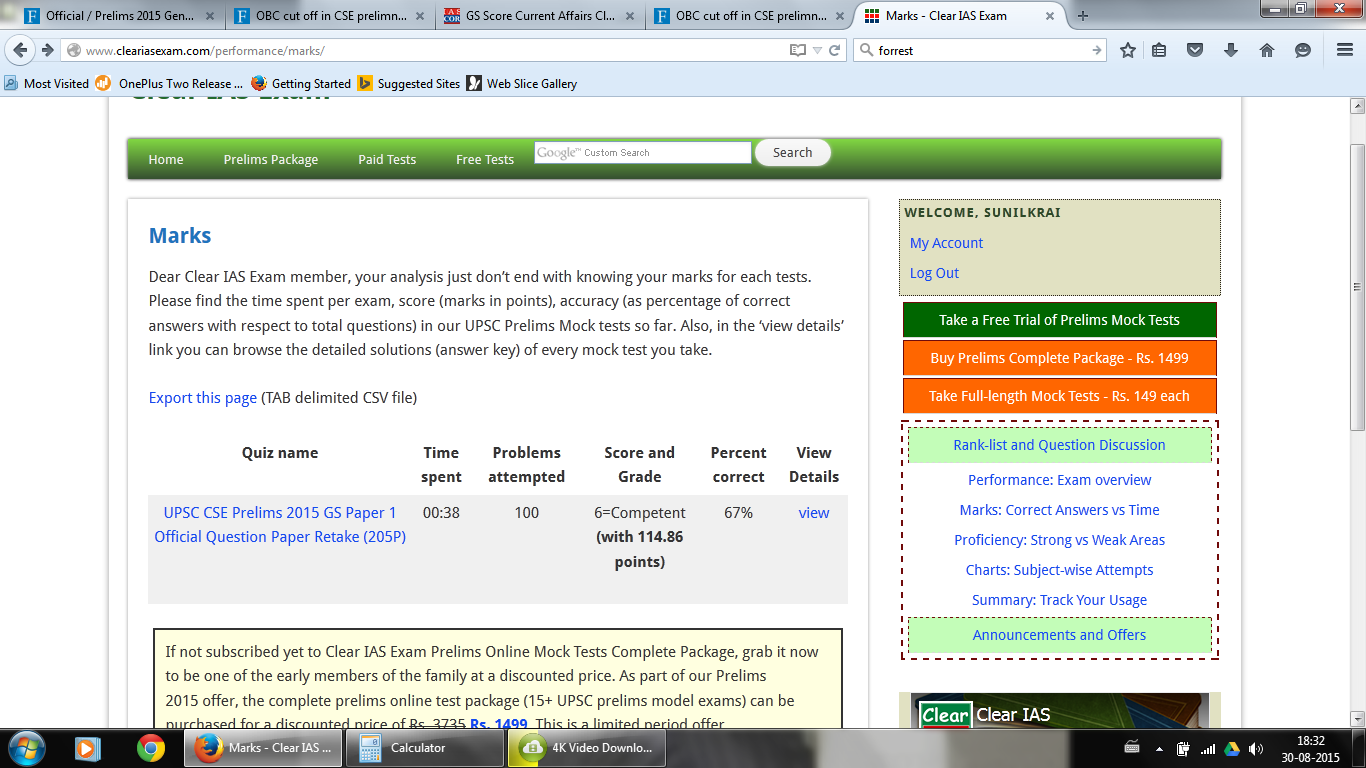Open the Firefox hamburger menu
The height and width of the screenshot is (768, 1366).
click(1345, 50)
